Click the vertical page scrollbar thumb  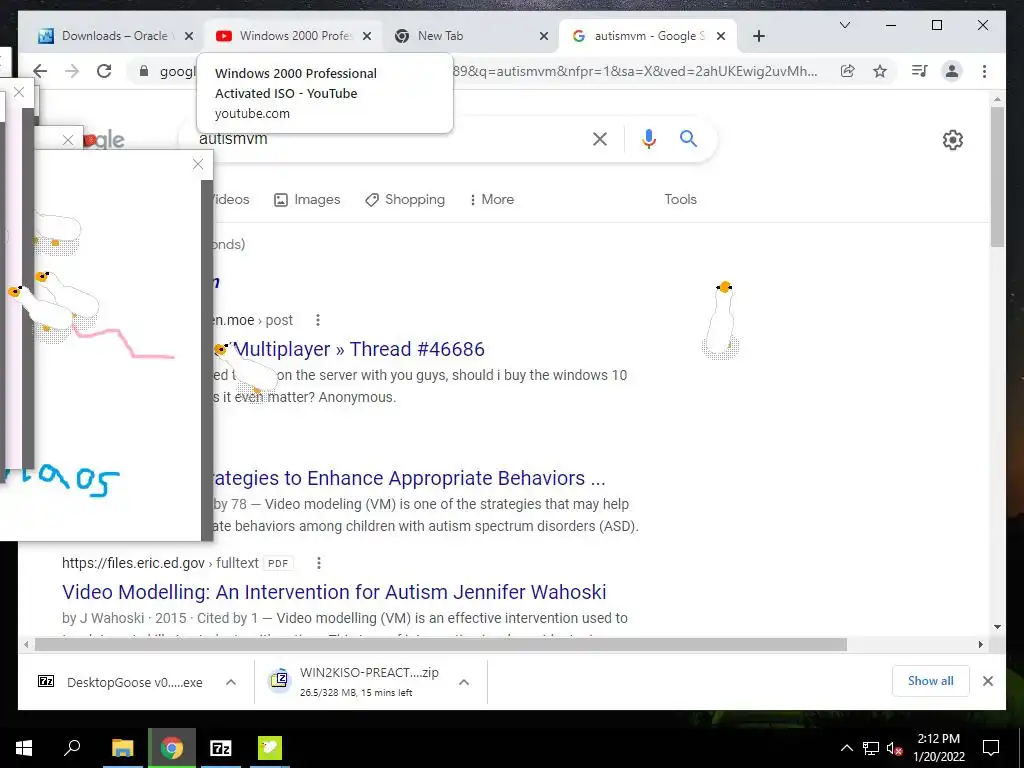(997, 176)
